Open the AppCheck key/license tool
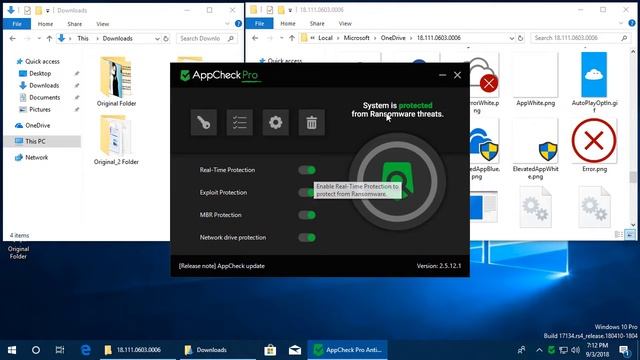 click(x=204, y=122)
